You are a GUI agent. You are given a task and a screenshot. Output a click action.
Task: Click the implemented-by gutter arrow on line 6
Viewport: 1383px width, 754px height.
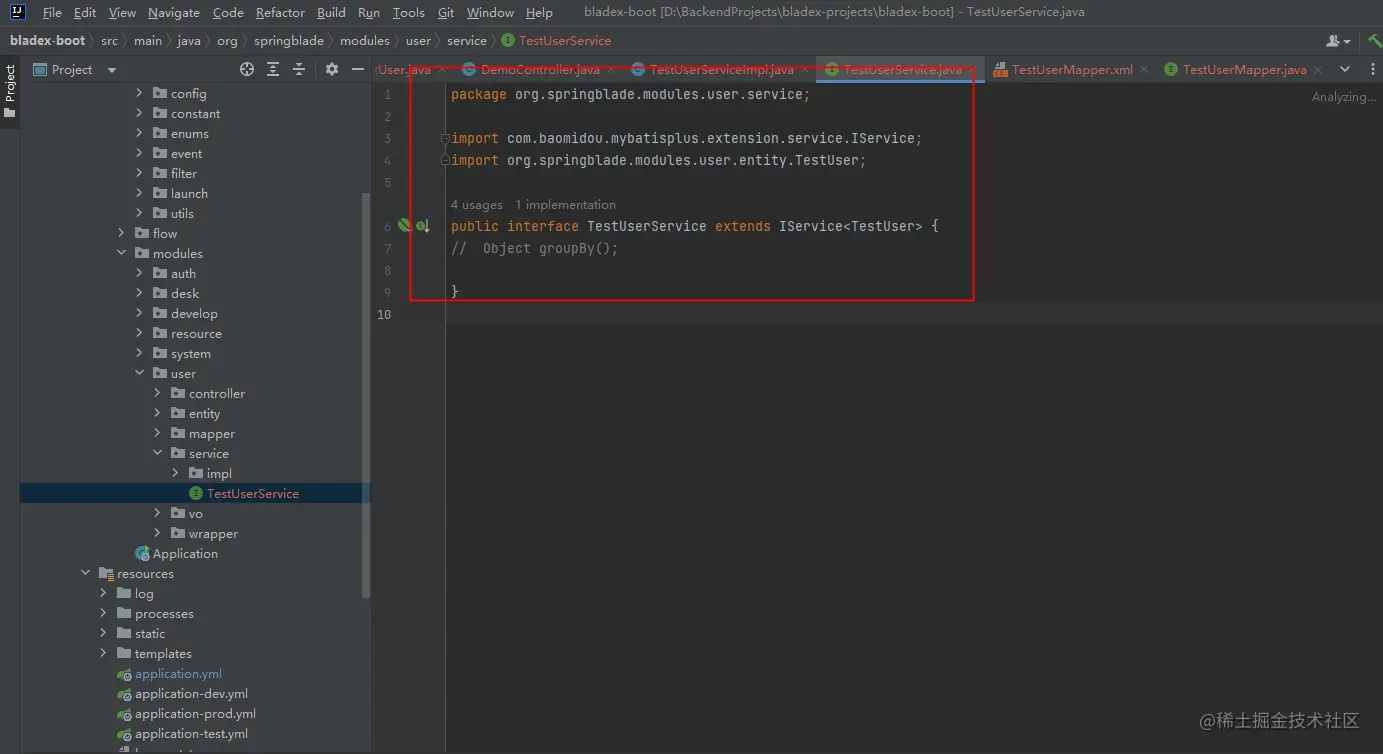pyautogui.click(x=423, y=226)
